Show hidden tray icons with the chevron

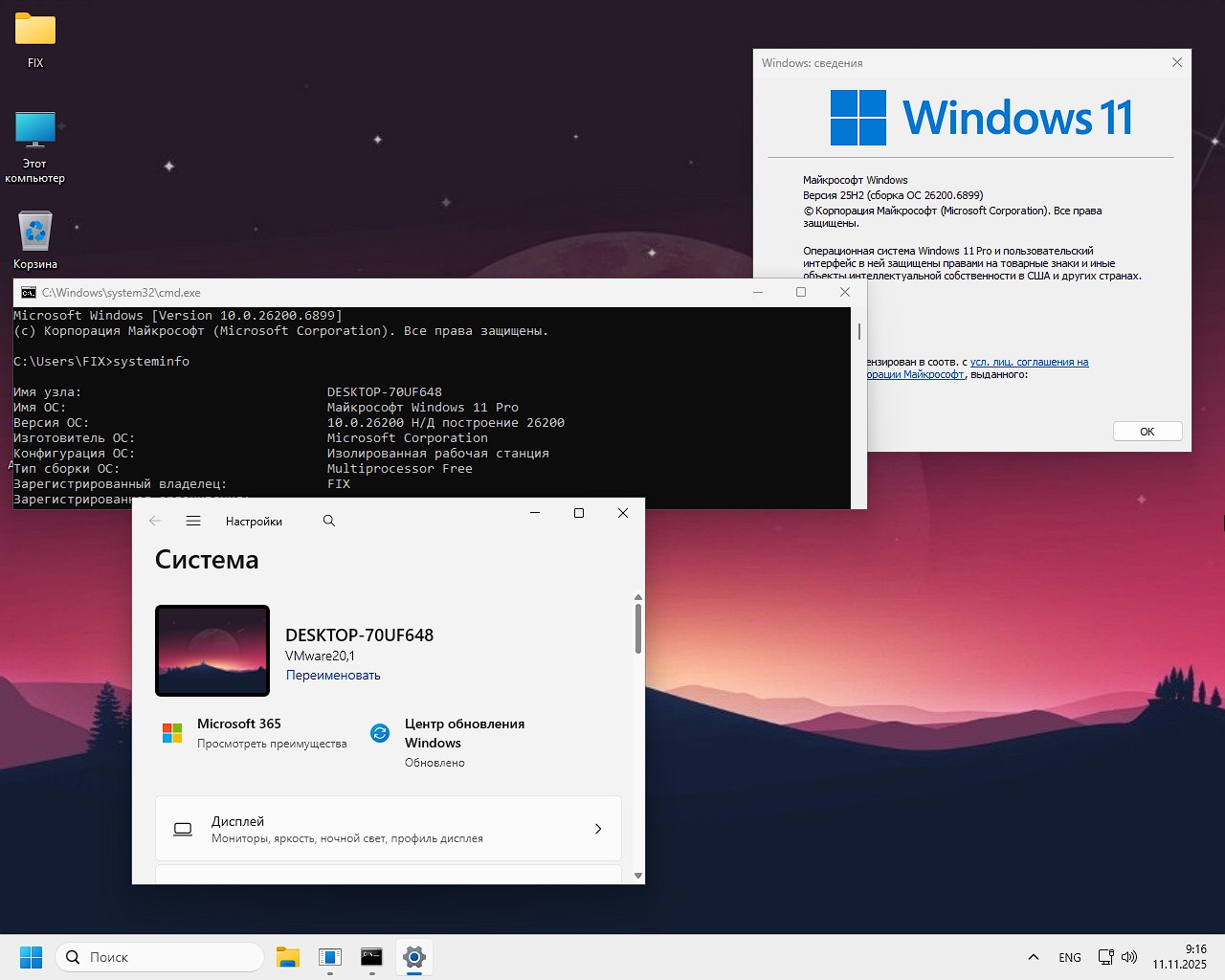(1034, 956)
